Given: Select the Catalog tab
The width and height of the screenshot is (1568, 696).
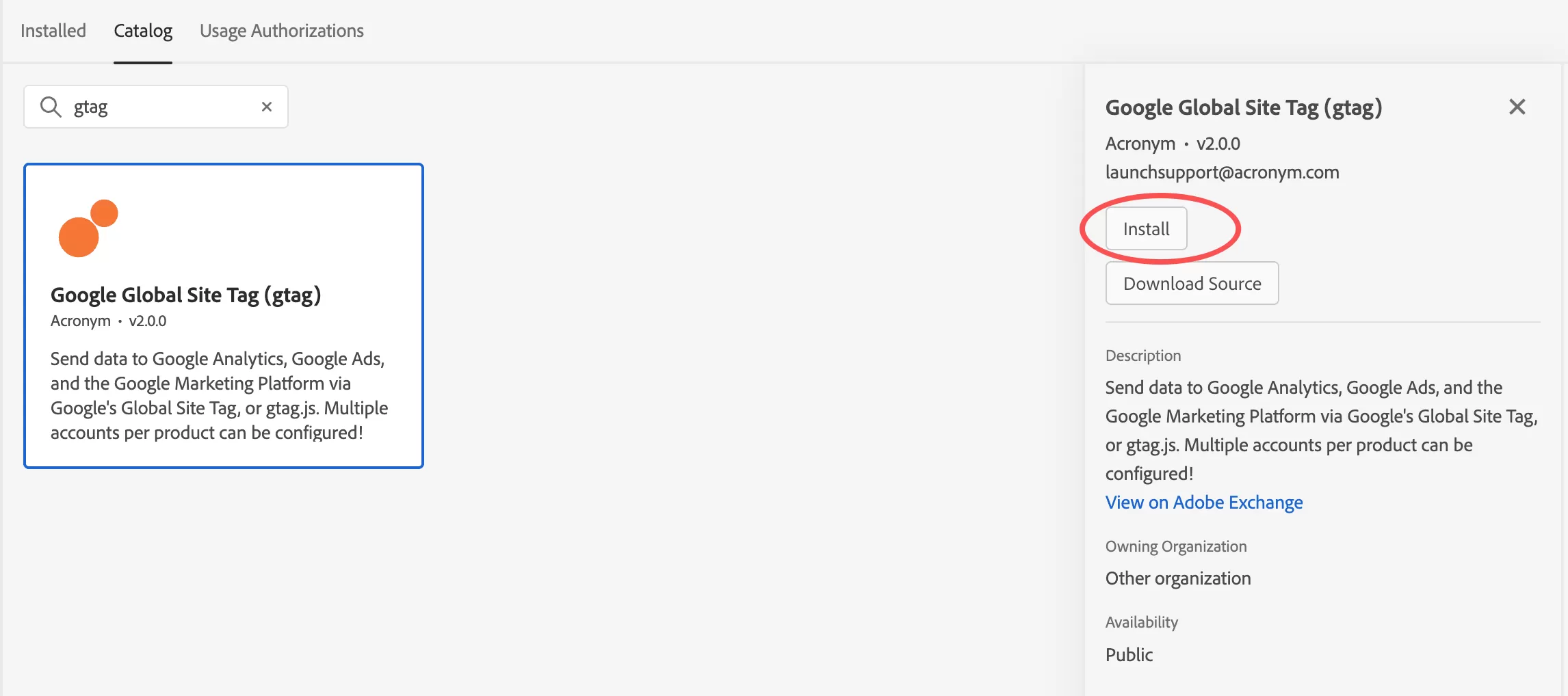Looking at the screenshot, I should pyautogui.click(x=143, y=31).
